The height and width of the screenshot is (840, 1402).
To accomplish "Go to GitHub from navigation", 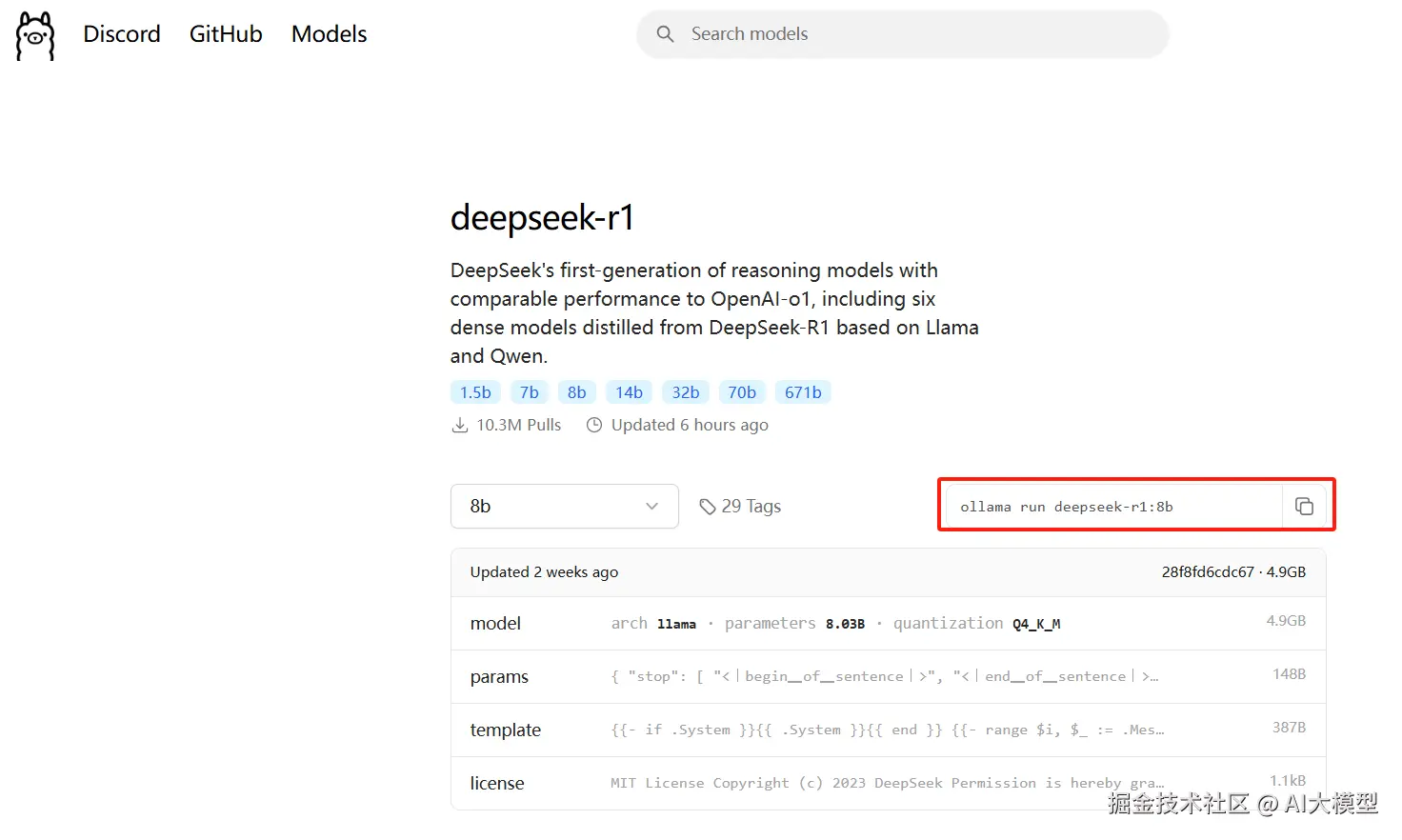I will [226, 34].
